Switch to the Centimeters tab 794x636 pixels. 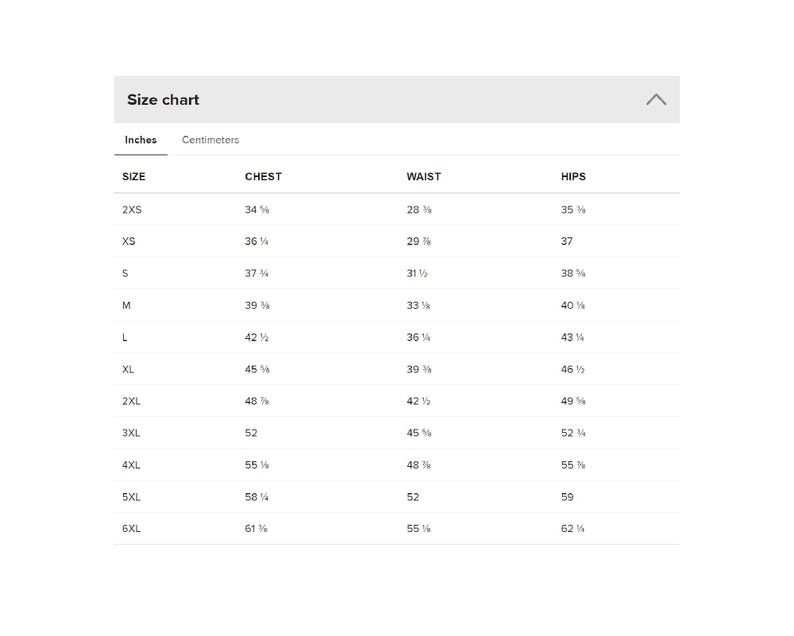pyautogui.click(x=210, y=140)
